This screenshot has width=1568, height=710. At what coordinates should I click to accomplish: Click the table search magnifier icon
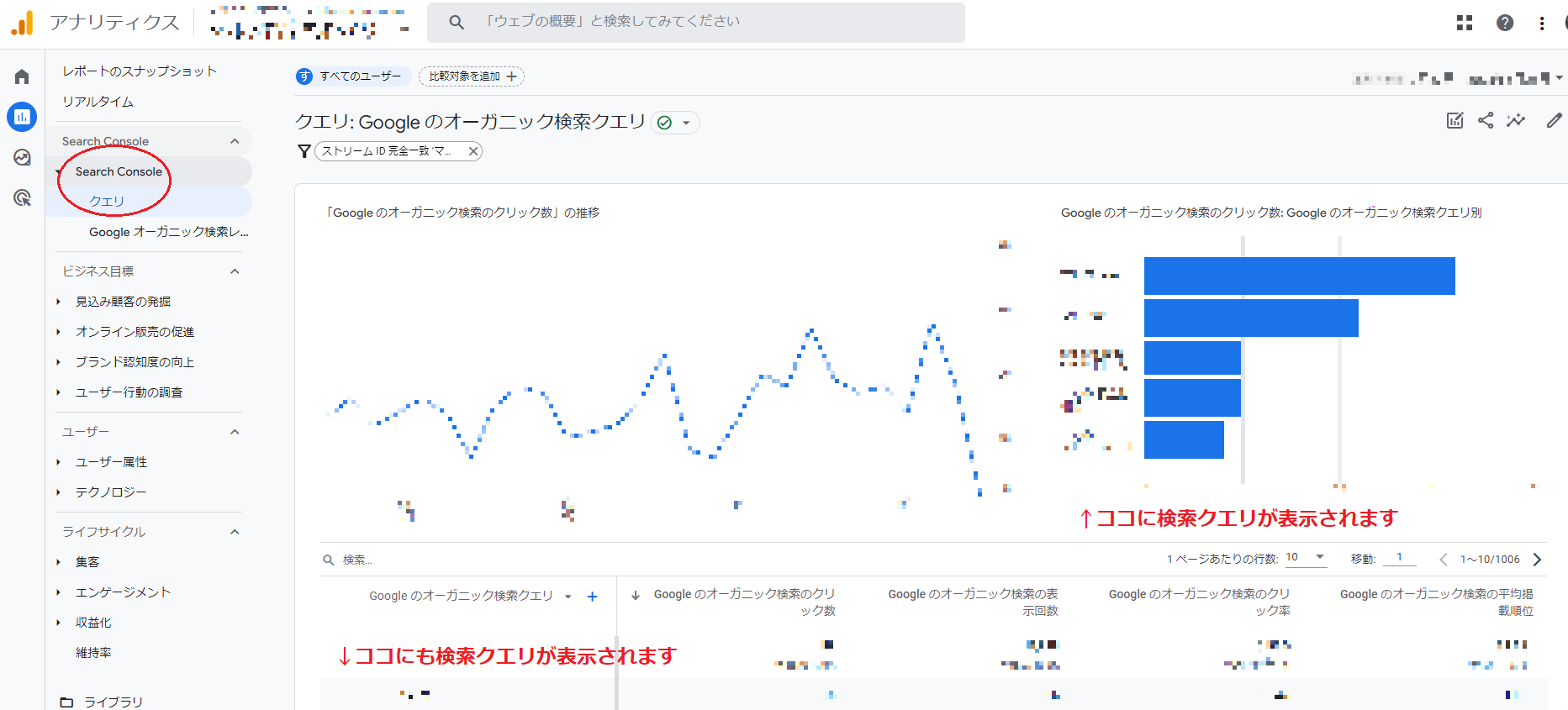(328, 560)
